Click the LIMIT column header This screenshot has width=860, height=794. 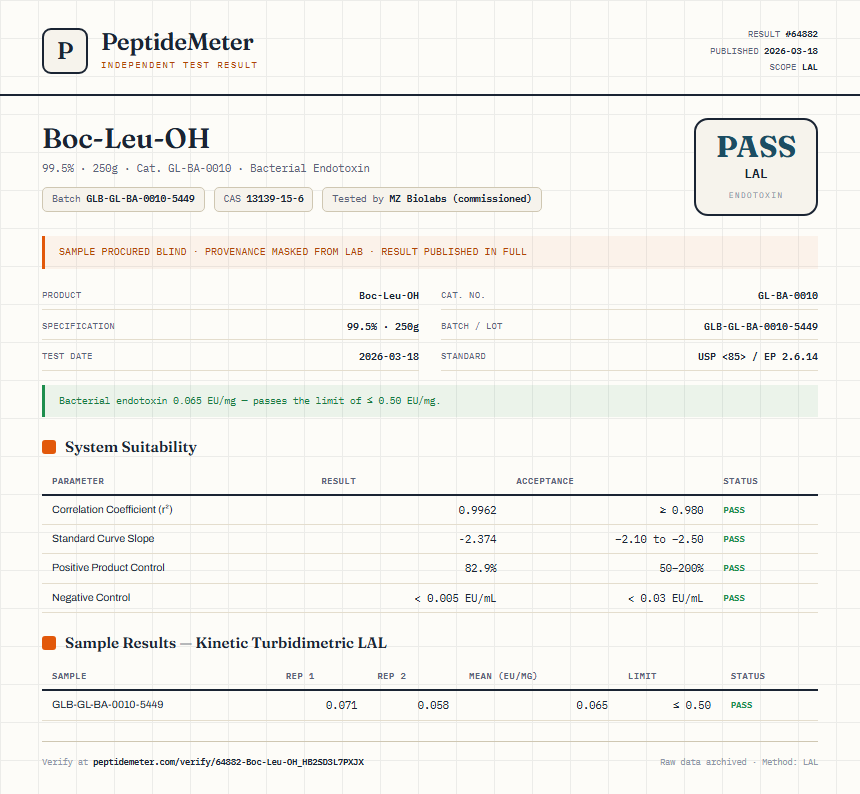pos(642,676)
